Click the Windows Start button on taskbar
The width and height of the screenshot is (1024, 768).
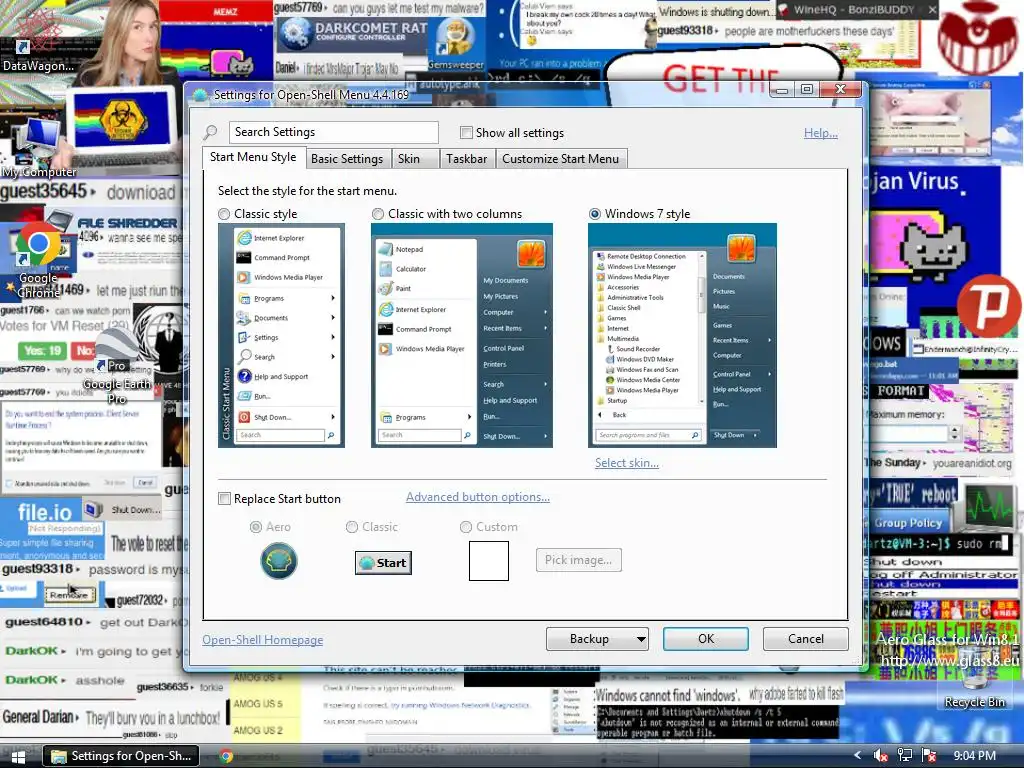coord(18,756)
